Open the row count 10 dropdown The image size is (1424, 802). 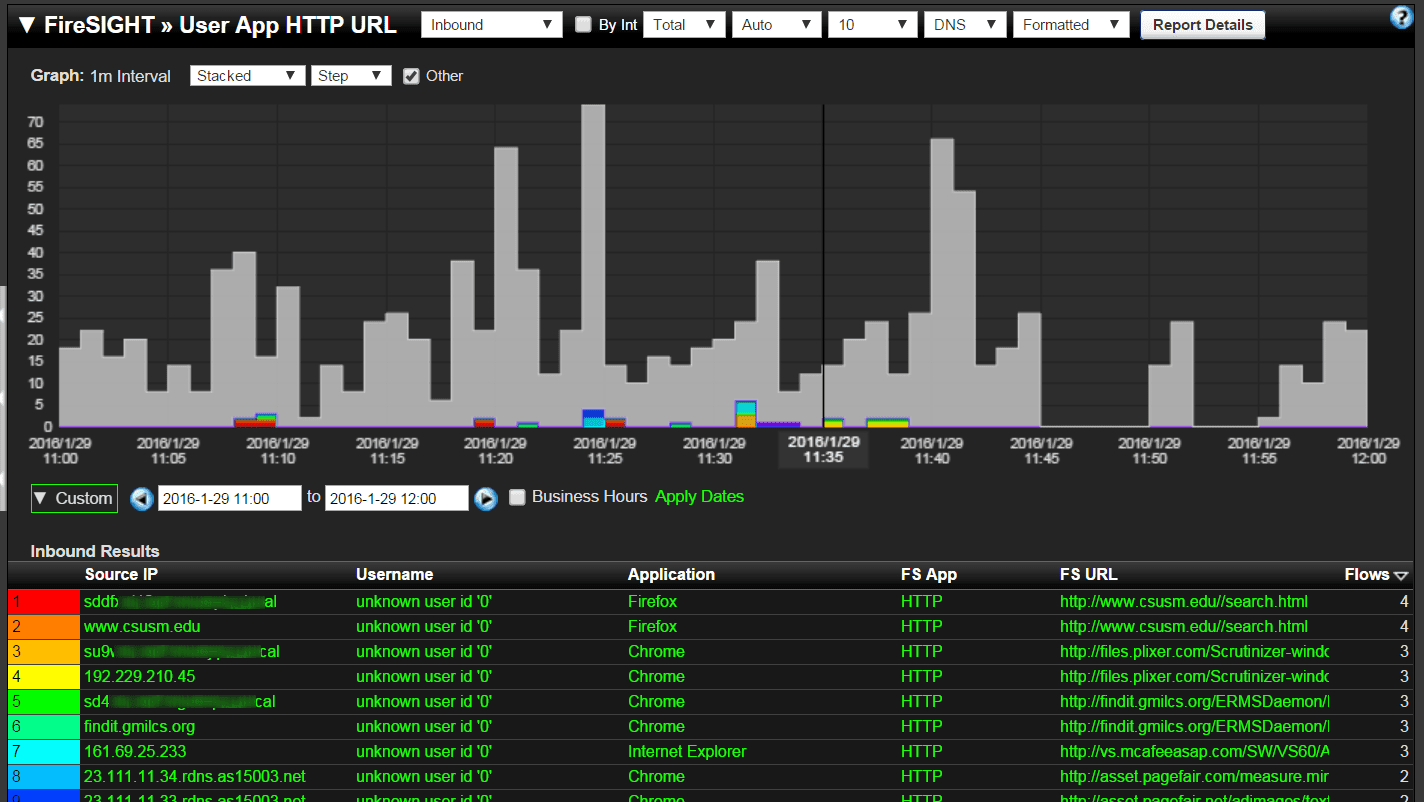(x=873, y=25)
